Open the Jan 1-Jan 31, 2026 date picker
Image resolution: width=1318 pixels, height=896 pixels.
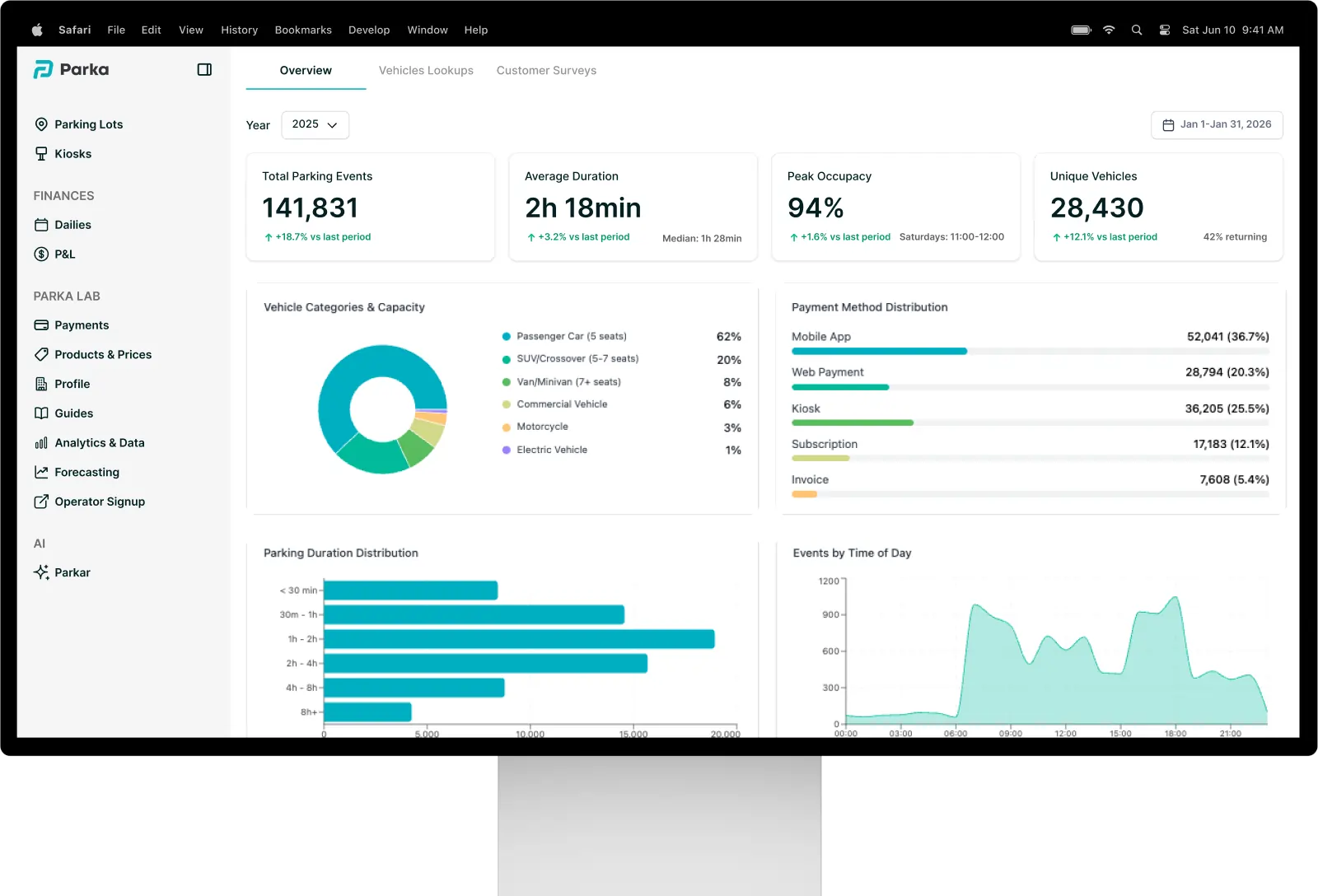coord(1217,124)
